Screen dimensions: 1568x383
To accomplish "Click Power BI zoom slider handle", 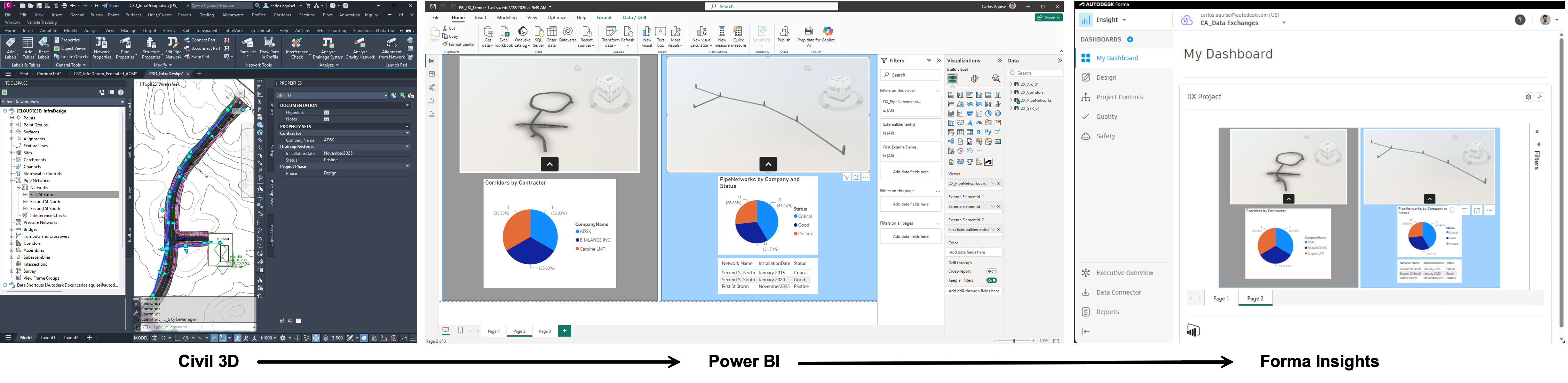I will pos(1014,341).
